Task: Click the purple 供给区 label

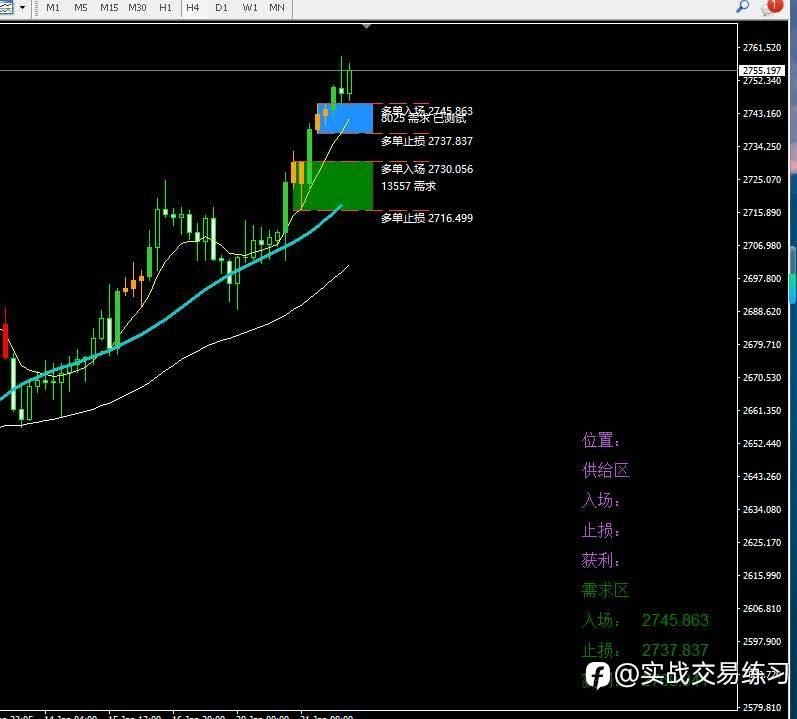Action: [x=605, y=470]
